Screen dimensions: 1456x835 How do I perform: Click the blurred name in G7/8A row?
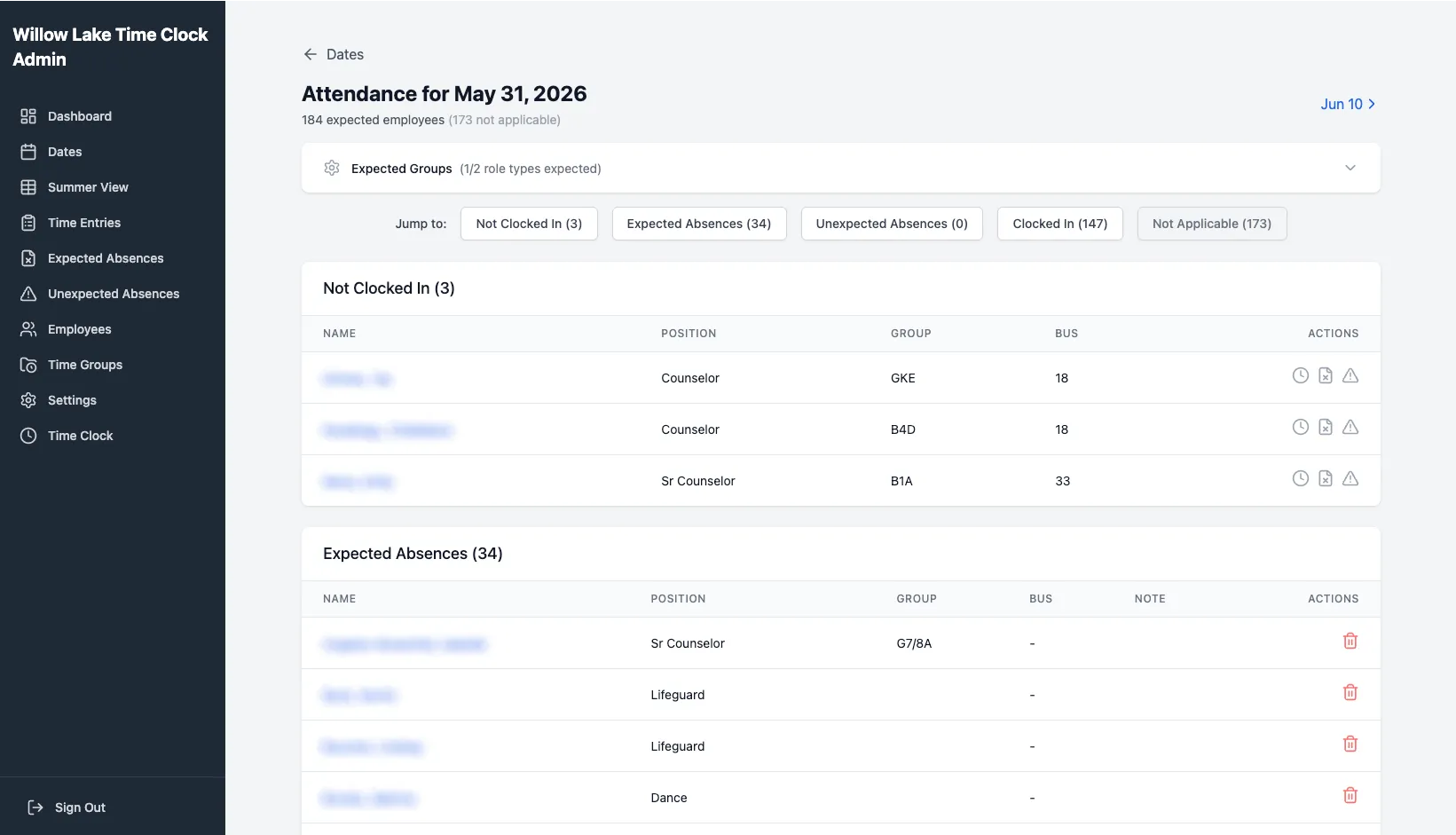[404, 644]
